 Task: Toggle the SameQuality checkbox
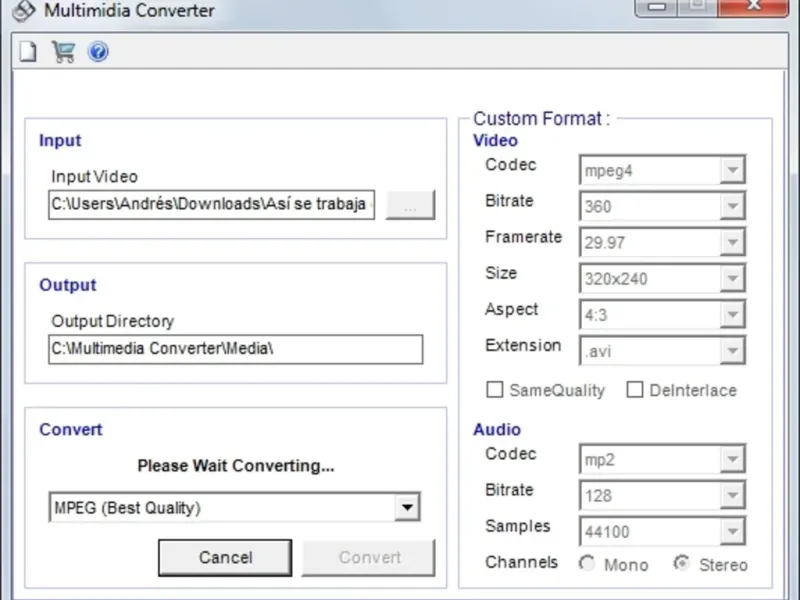tap(495, 390)
